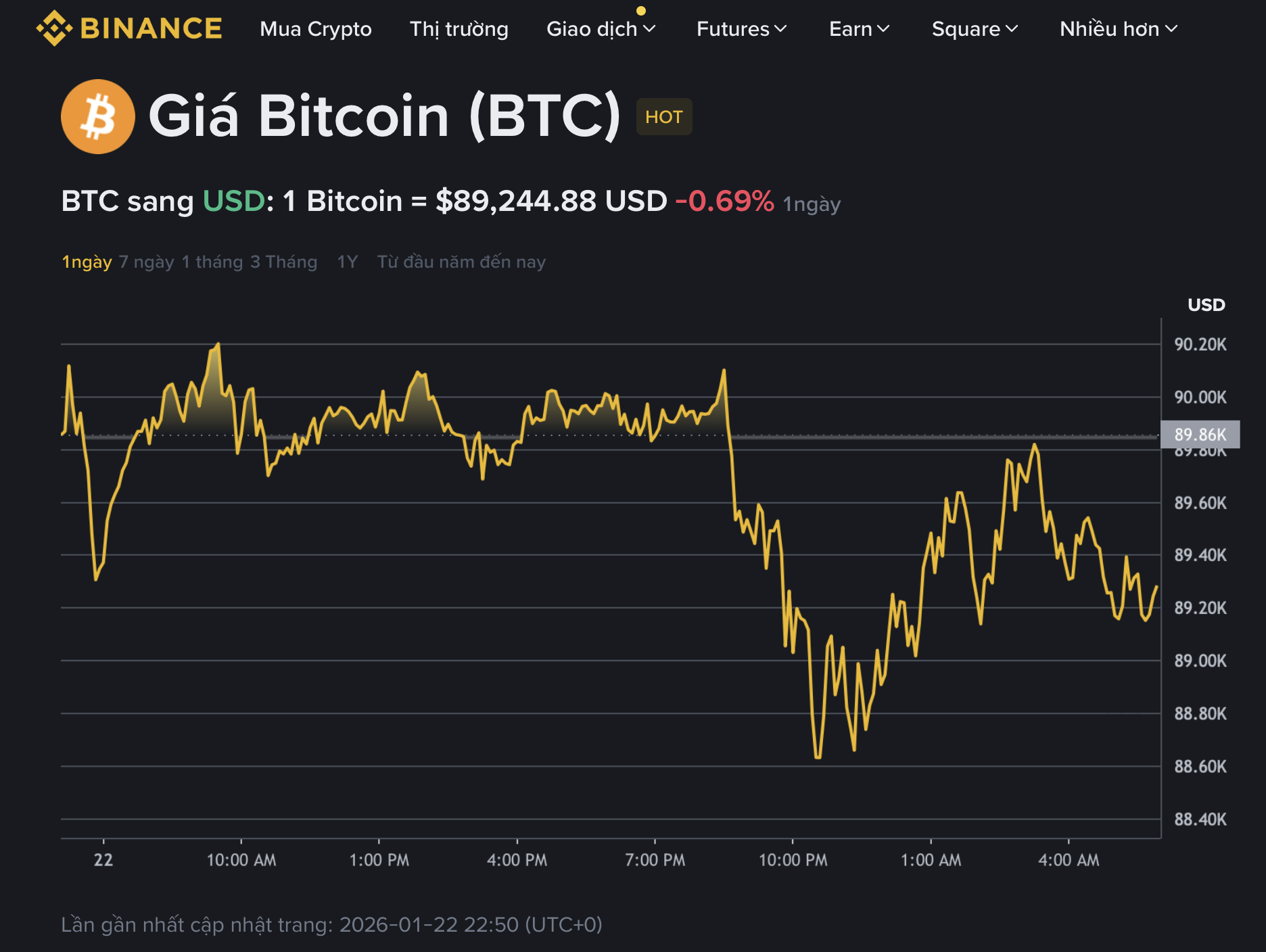Expand the Earn menu chevron
1266x952 pixels.
click(885, 28)
